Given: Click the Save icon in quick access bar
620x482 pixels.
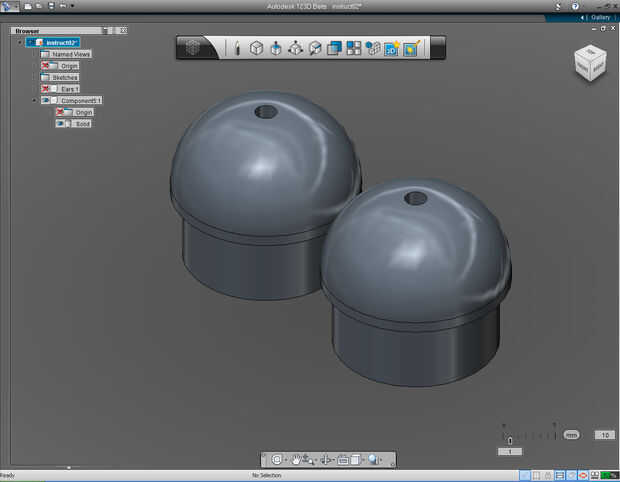Looking at the screenshot, I should 51,6.
